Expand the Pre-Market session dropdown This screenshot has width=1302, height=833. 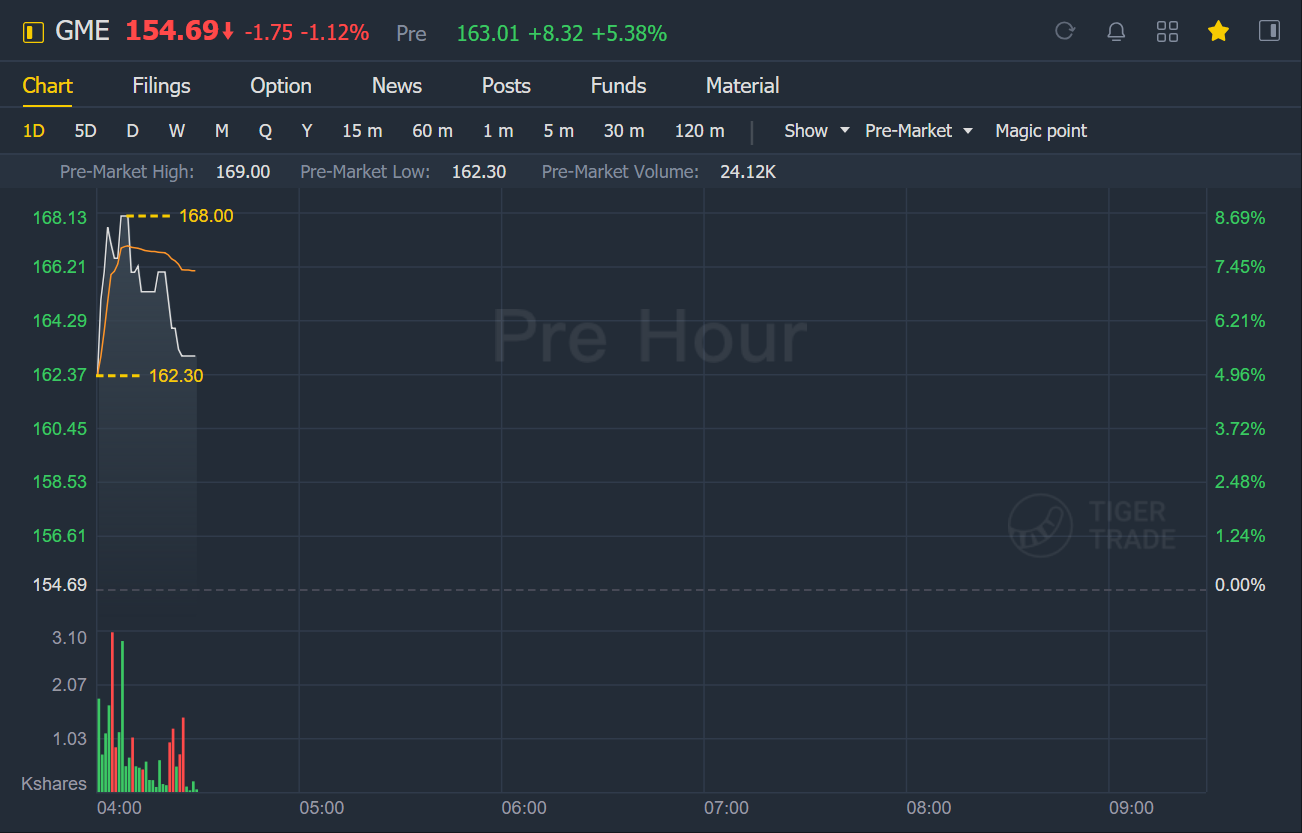919,131
